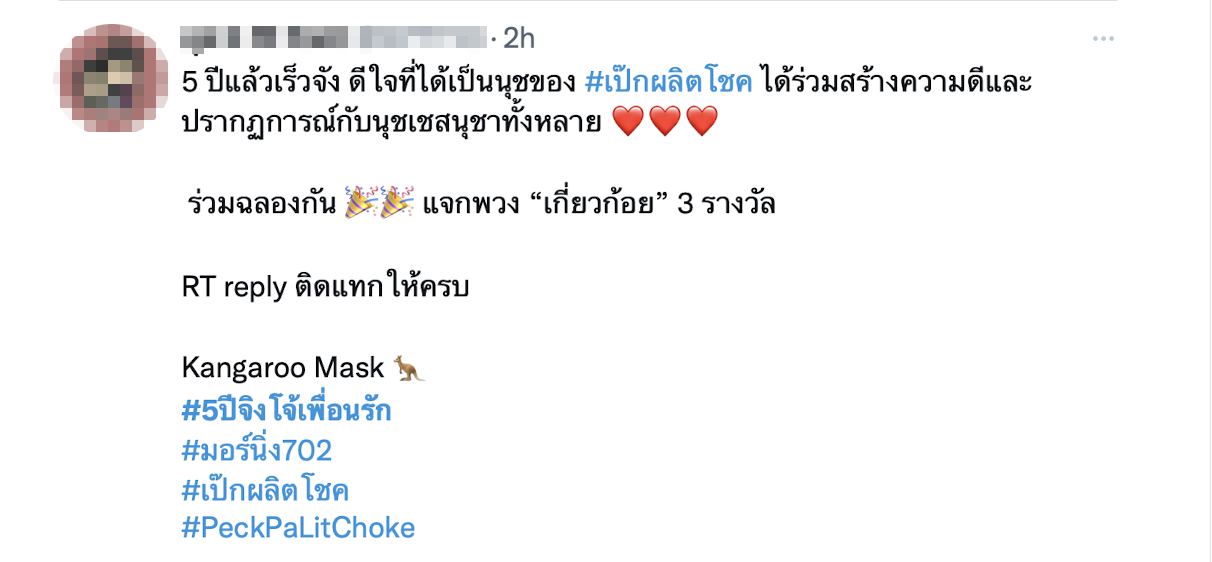The height and width of the screenshot is (562, 1212).
Task: Click the Kangaroo Mask text
Action: [283, 368]
